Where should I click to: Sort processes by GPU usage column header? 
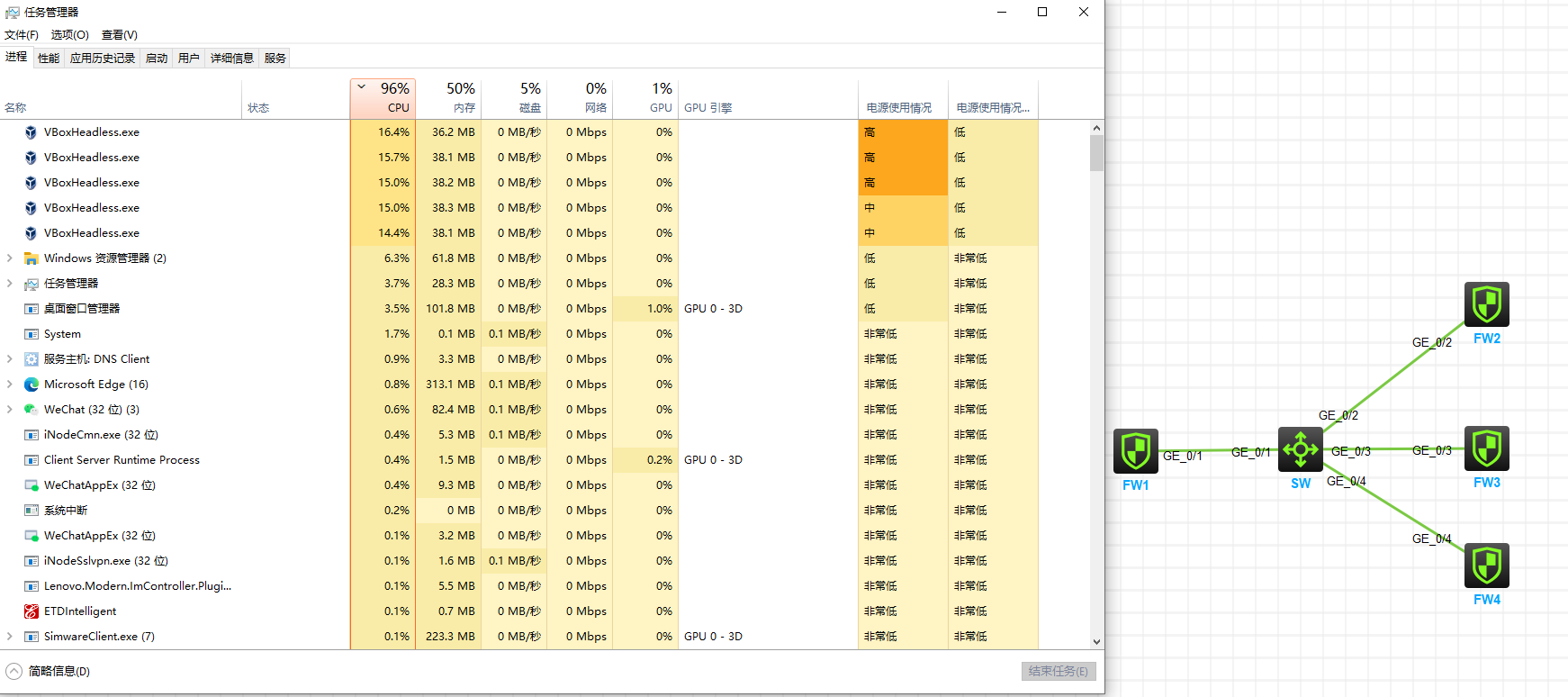pyautogui.click(x=645, y=99)
